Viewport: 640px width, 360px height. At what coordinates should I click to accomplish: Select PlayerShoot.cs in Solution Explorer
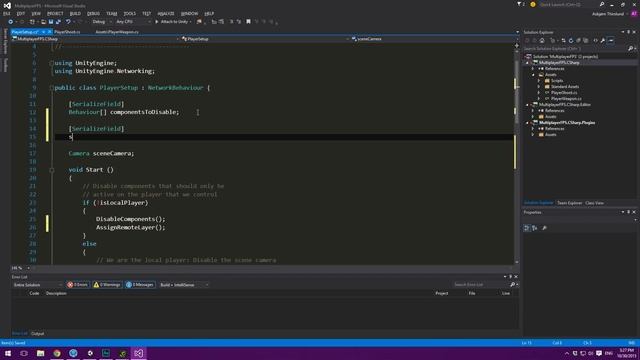pos(564,93)
